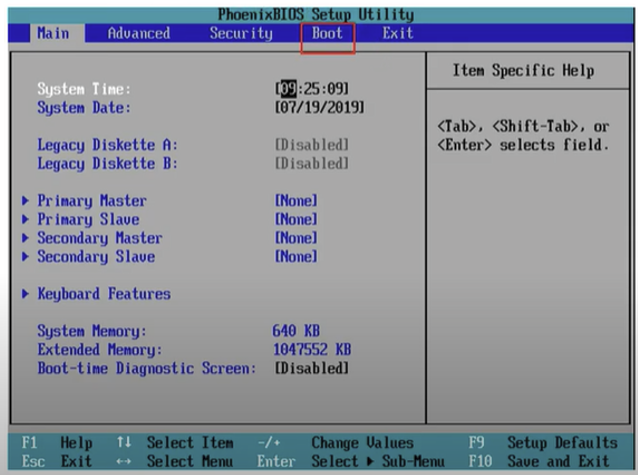This screenshot has height=475, width=638.
Task: Click the System Date value 07/19/2019
Action: [x=319, y=107]
